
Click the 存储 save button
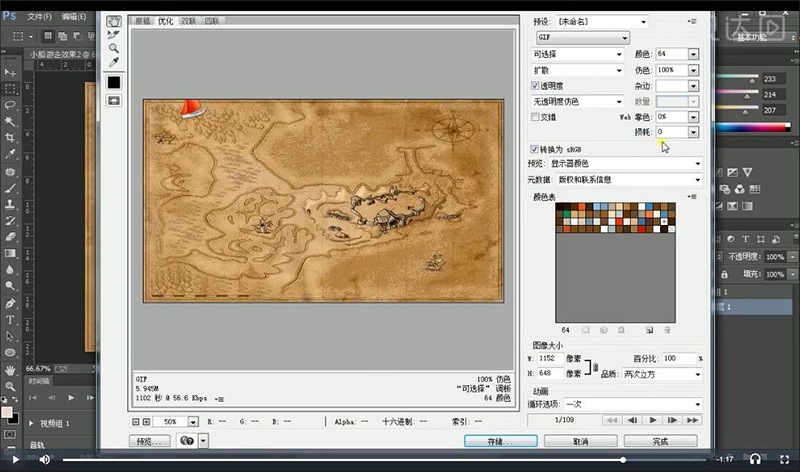click(x=500, y=440)
